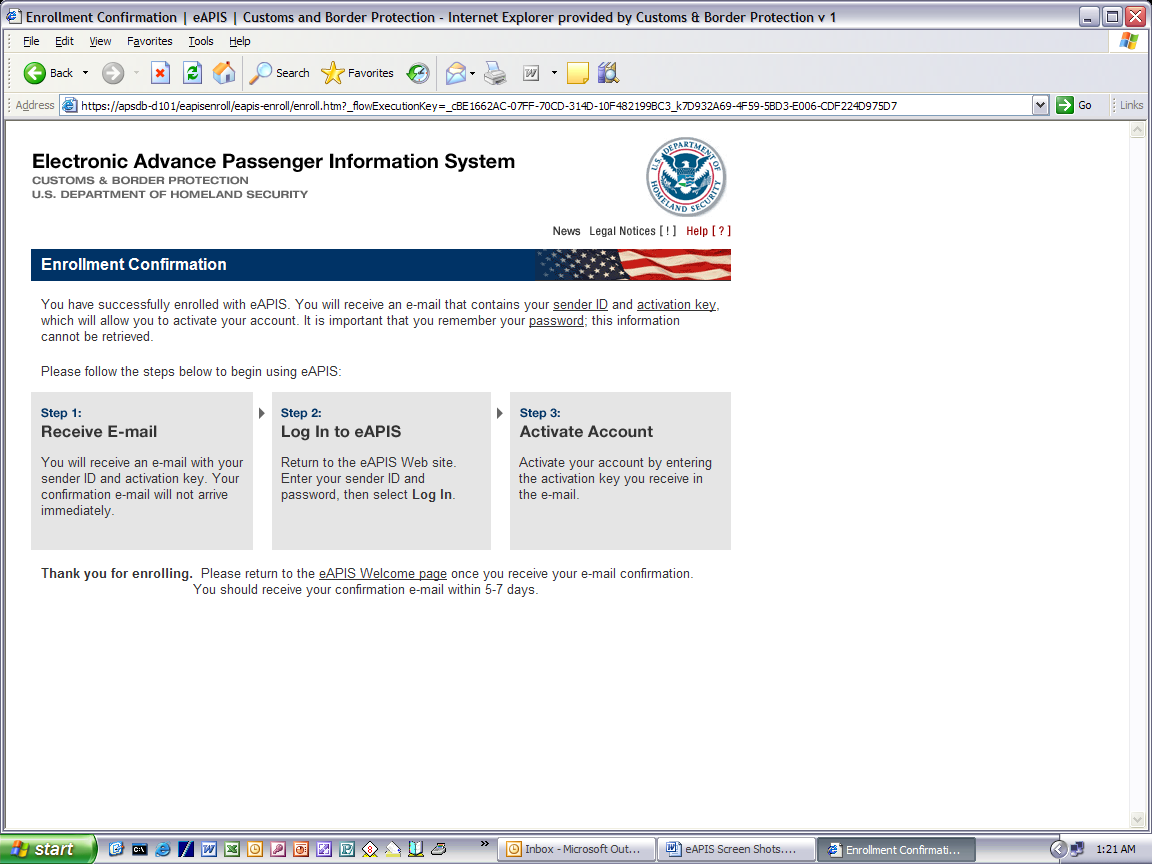Switch to eAPIS Screen Shots Word window

click(x=735, y=849)
